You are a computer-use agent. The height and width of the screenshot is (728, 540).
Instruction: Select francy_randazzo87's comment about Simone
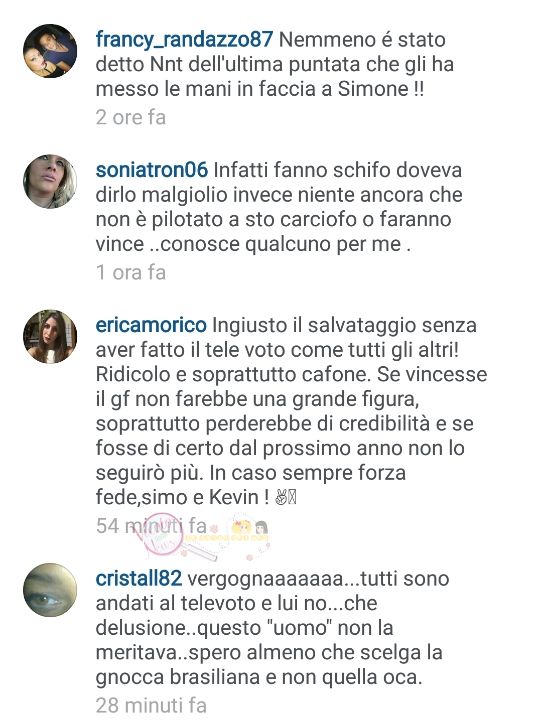(x=274, y=65)
